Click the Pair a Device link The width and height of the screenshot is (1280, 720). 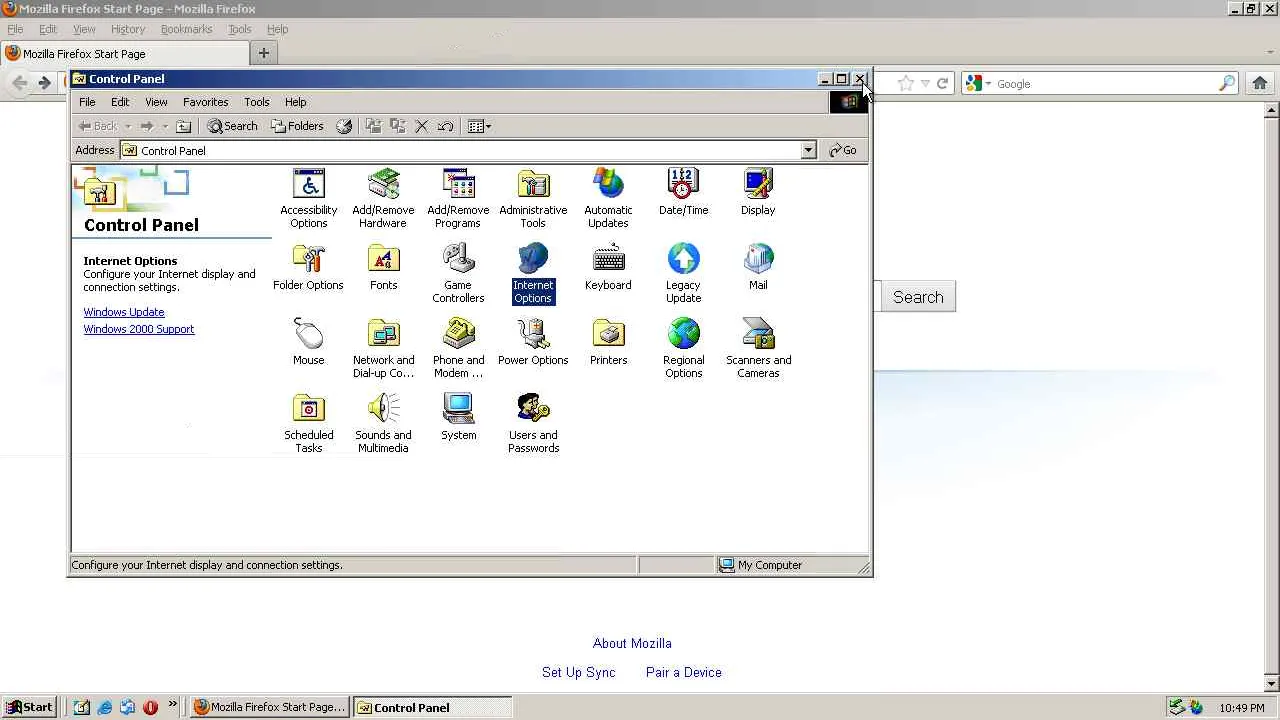684,672
